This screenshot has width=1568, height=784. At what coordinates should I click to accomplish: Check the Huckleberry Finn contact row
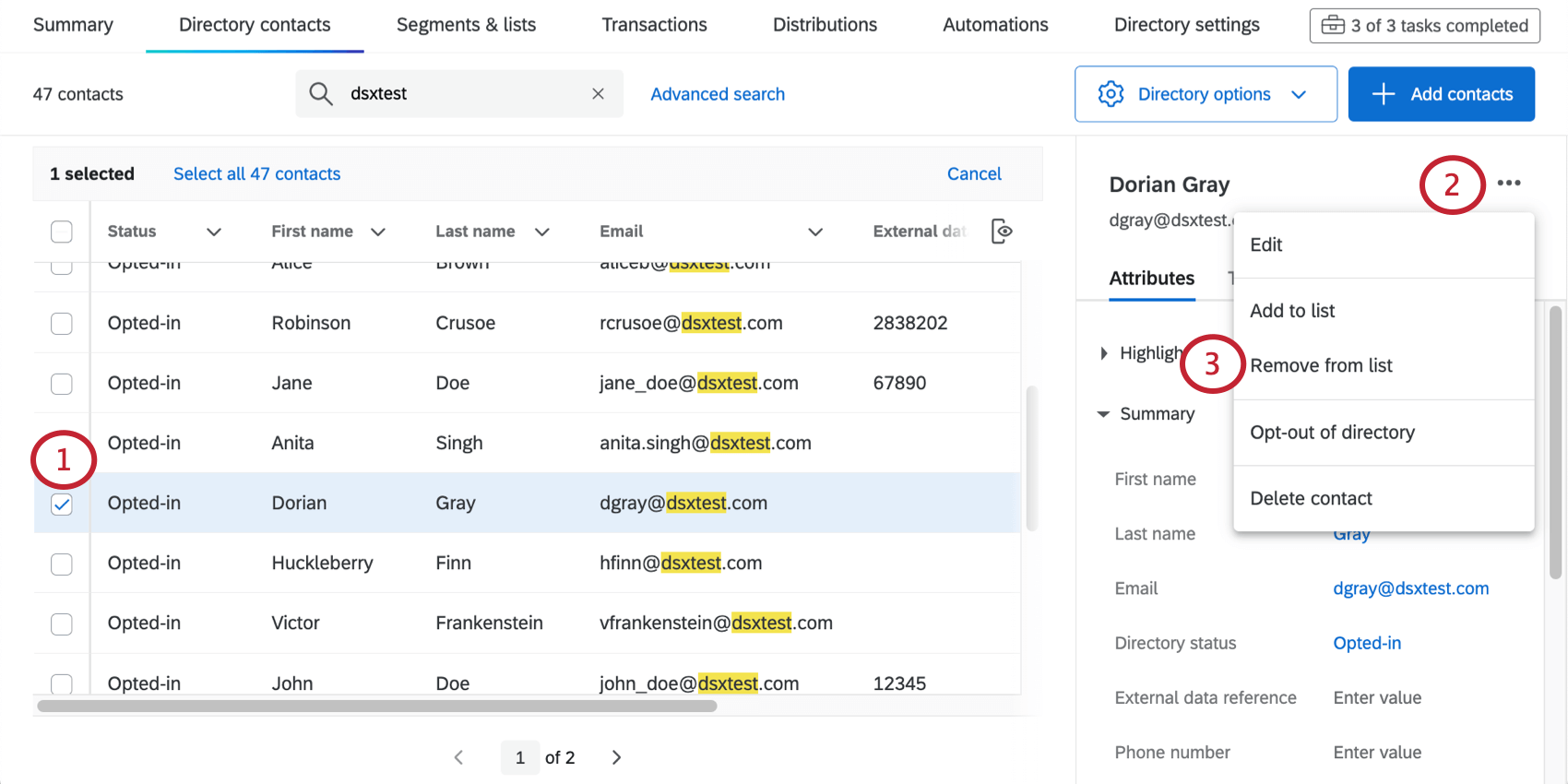click(x=62, y=564)
